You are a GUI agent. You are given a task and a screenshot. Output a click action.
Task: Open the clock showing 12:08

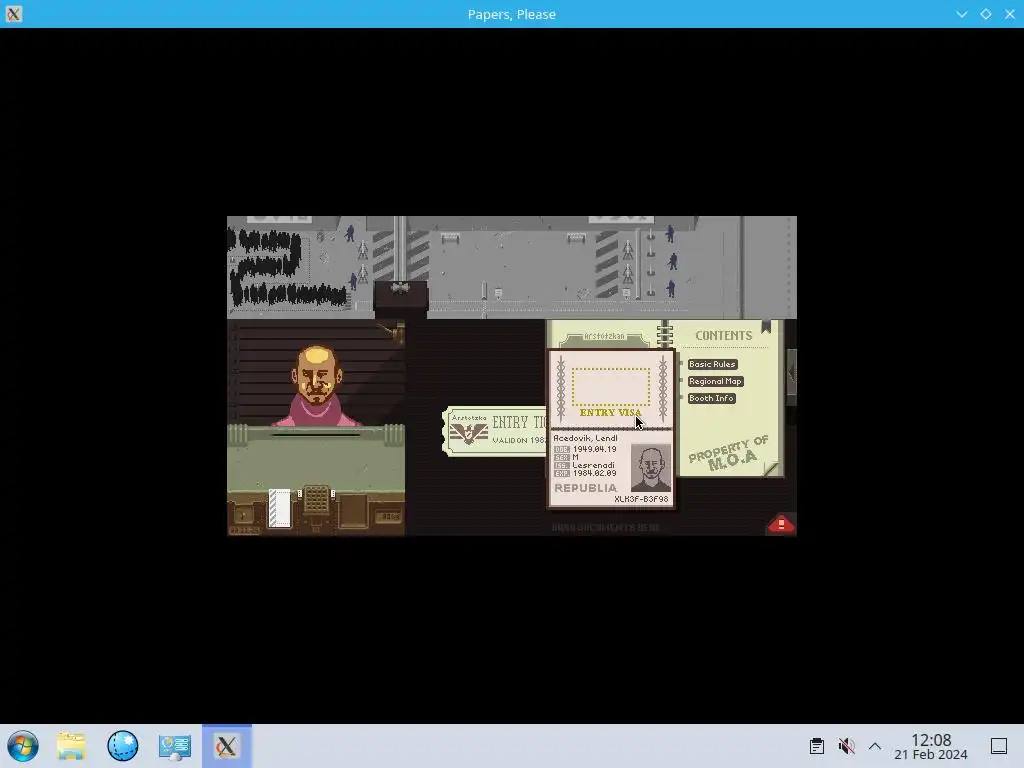931,746
